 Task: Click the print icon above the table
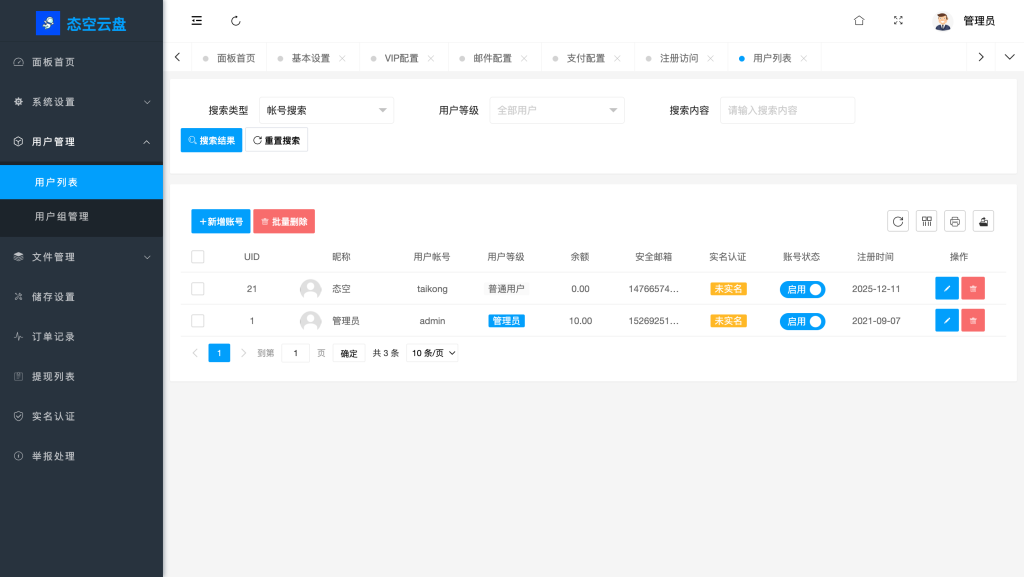pos(954,220)
